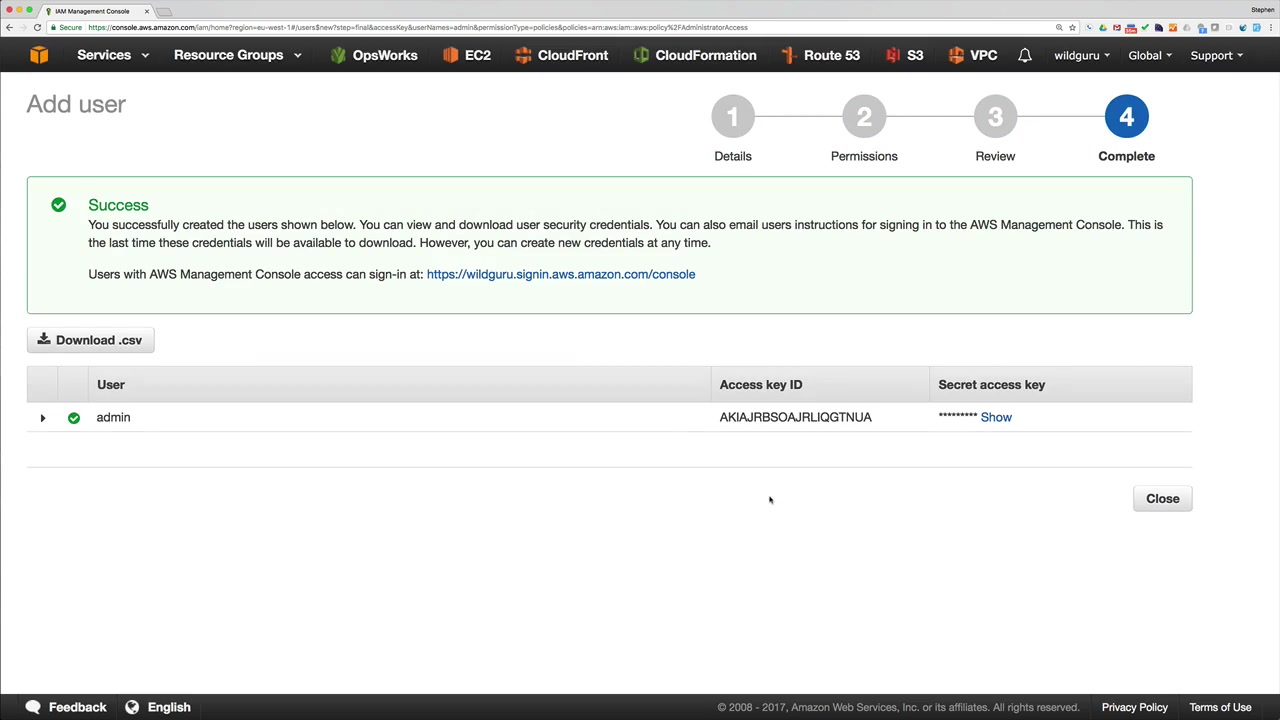
Task: Click the Add user page heading
Action: (x=76, y=104)
